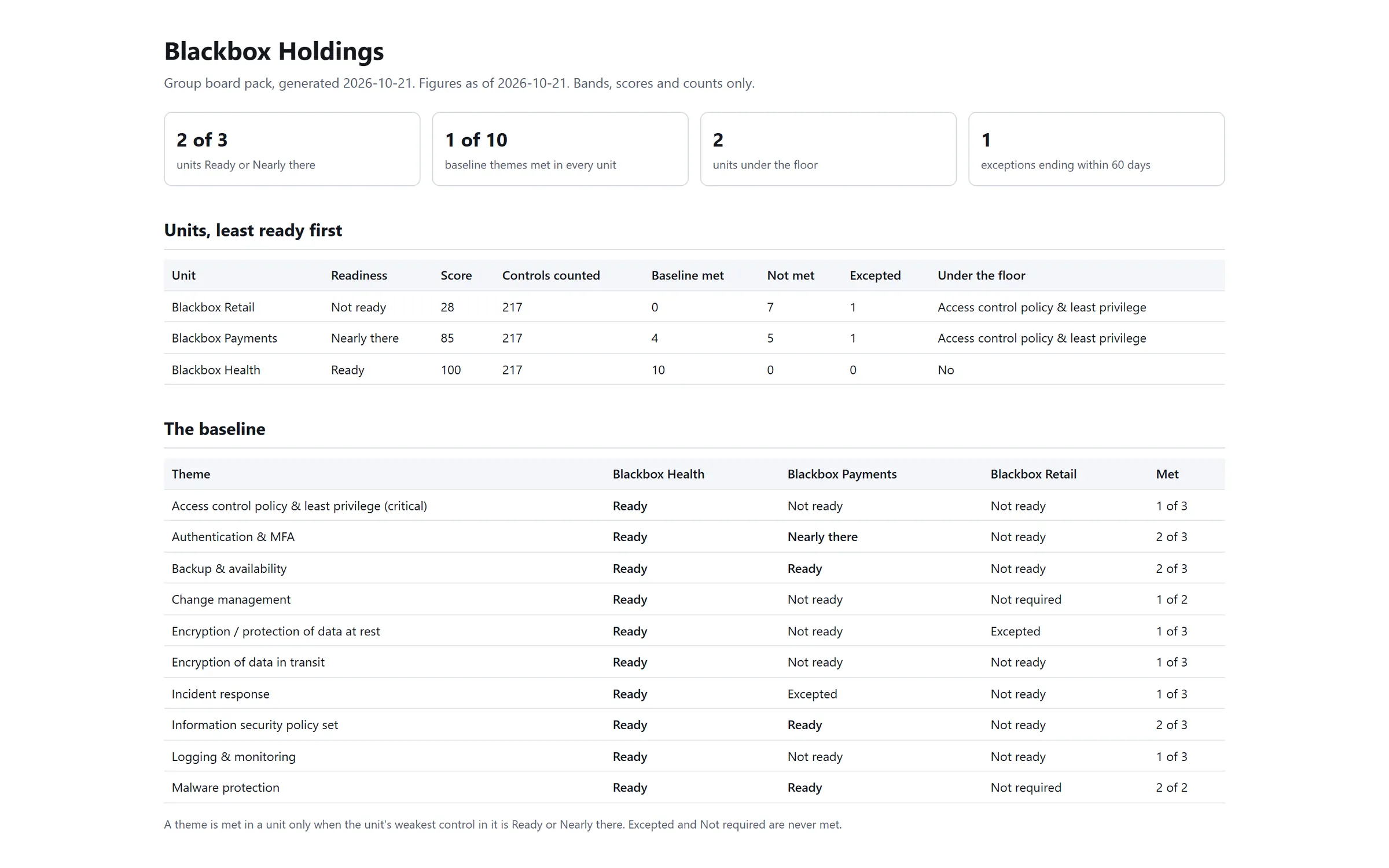1389x868 pixels.
Task: Click 'Excepted' in the Incident response row
Action: 812,694
